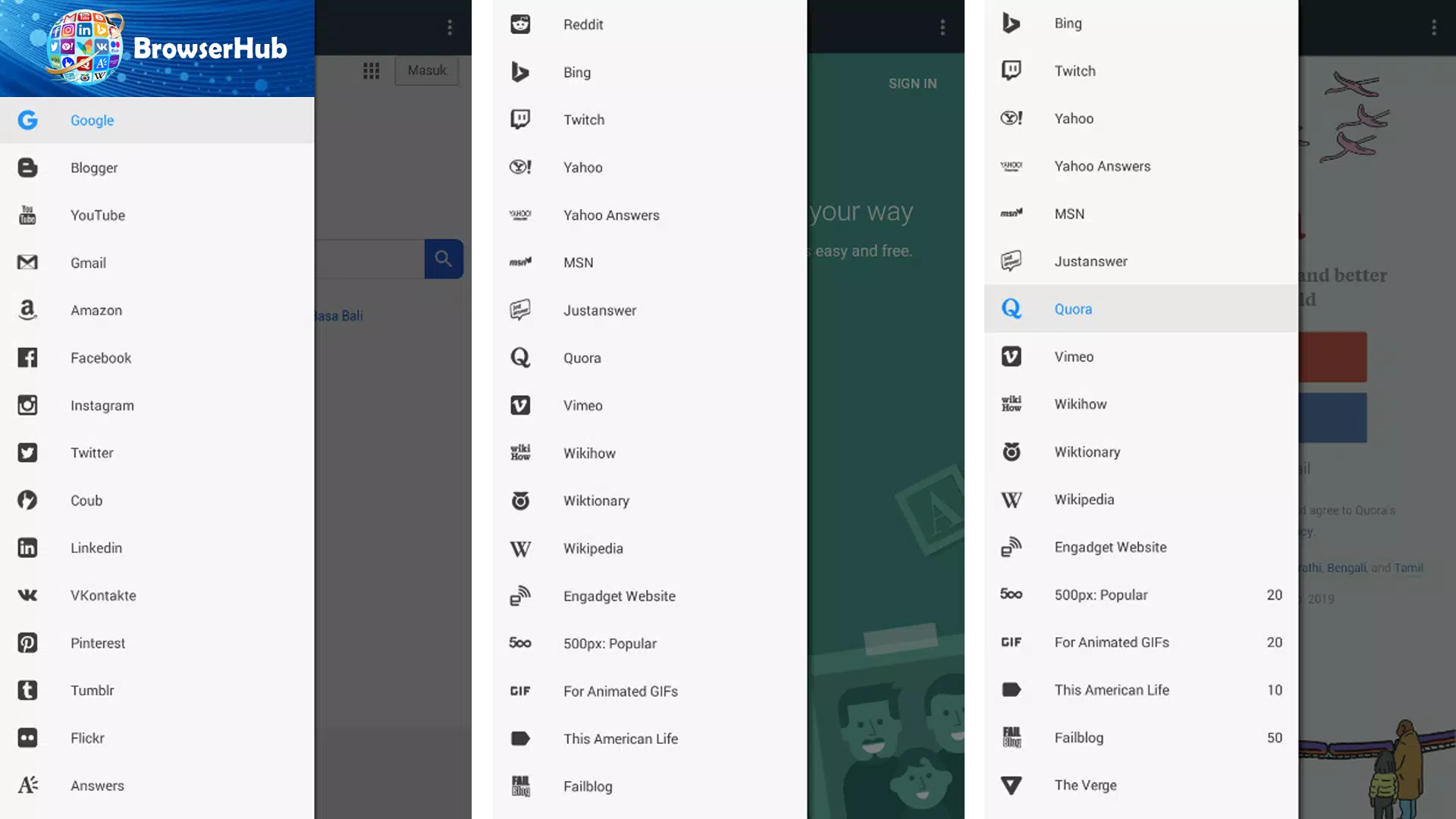
Task: Click the Reddit icon in the list
Action: coord(519,24)
